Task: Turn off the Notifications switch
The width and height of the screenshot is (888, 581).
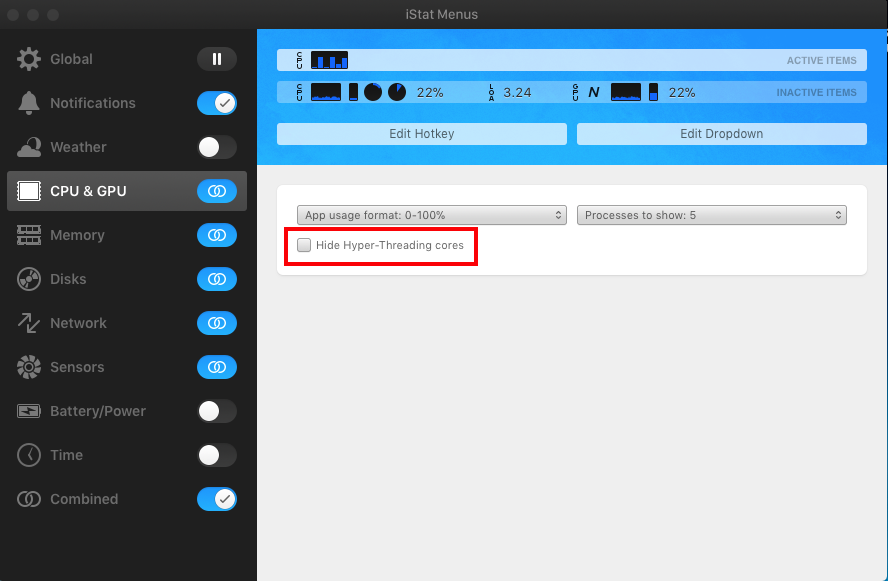Action: 217,103
